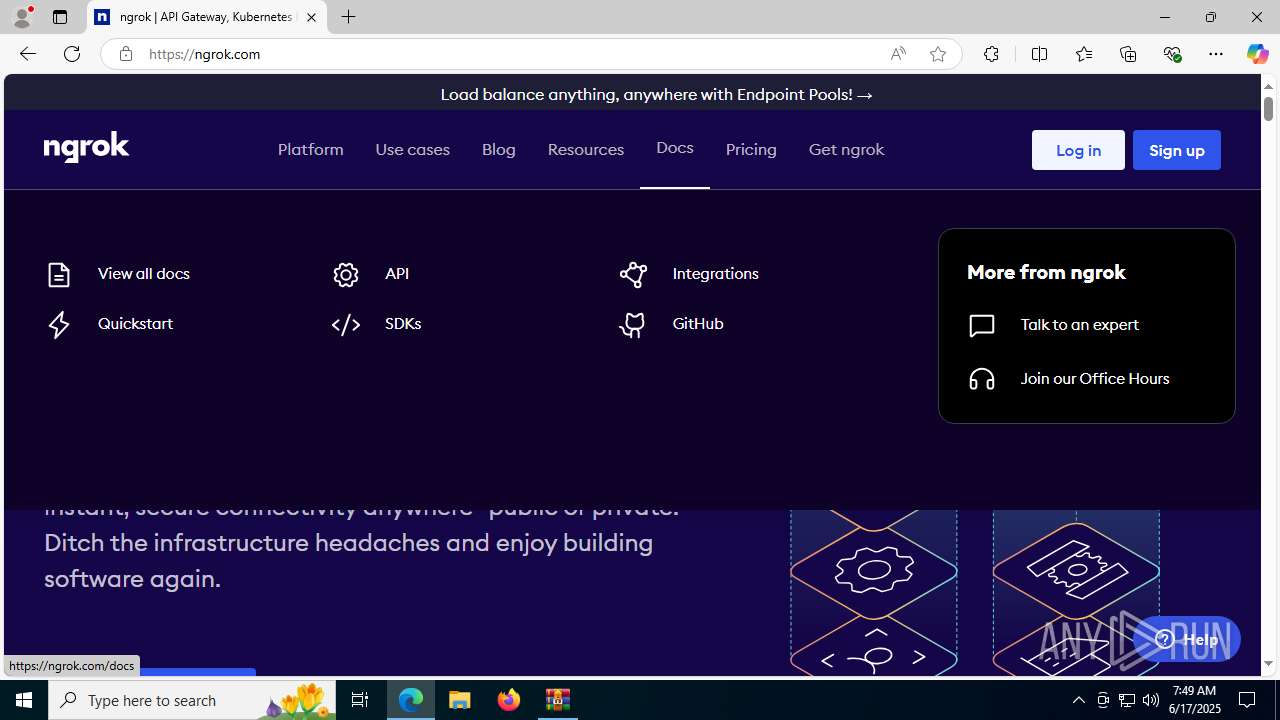Open the taskbar clock and date
Screen dimensions: 1280x720
point(1195,700)
